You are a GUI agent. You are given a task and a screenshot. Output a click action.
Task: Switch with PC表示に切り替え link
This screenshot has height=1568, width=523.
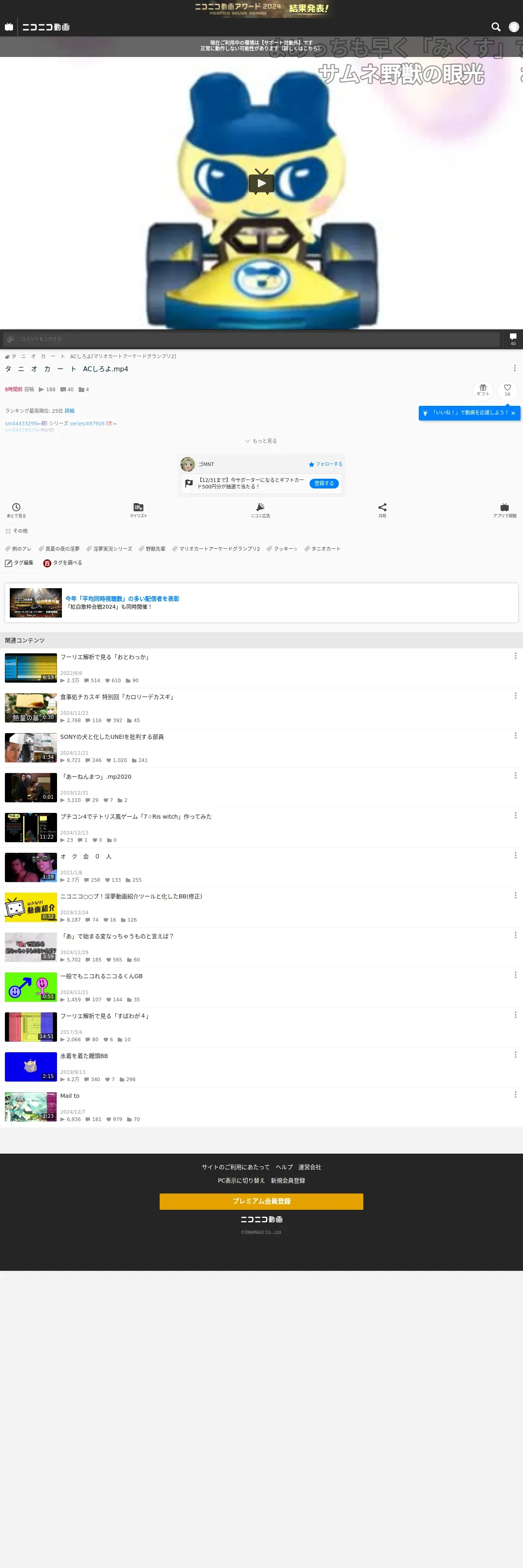click(x=242, y=1180)
